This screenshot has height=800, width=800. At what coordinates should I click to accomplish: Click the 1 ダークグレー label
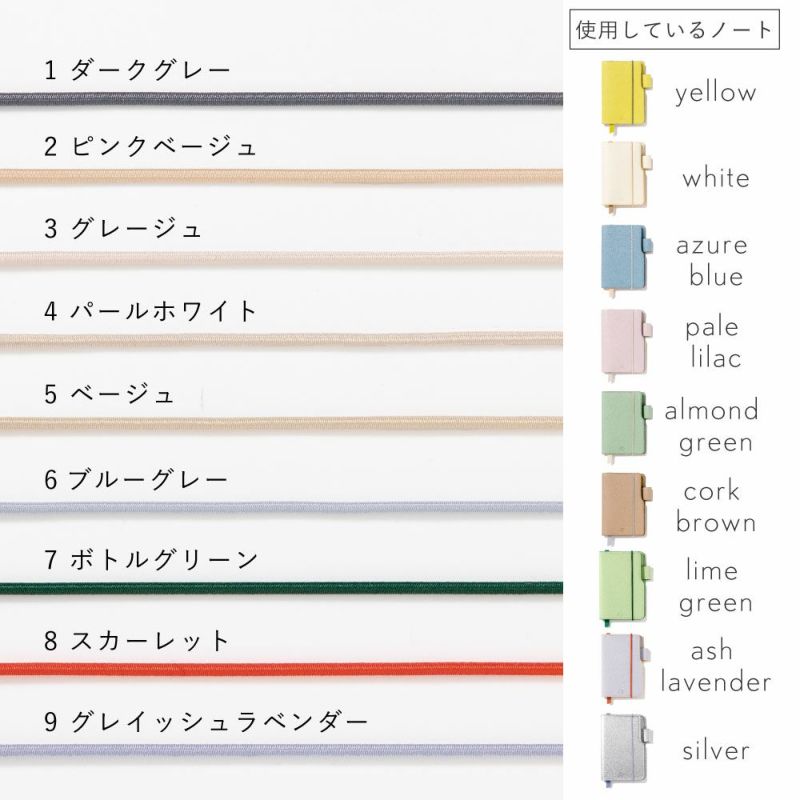click(137, 70)
